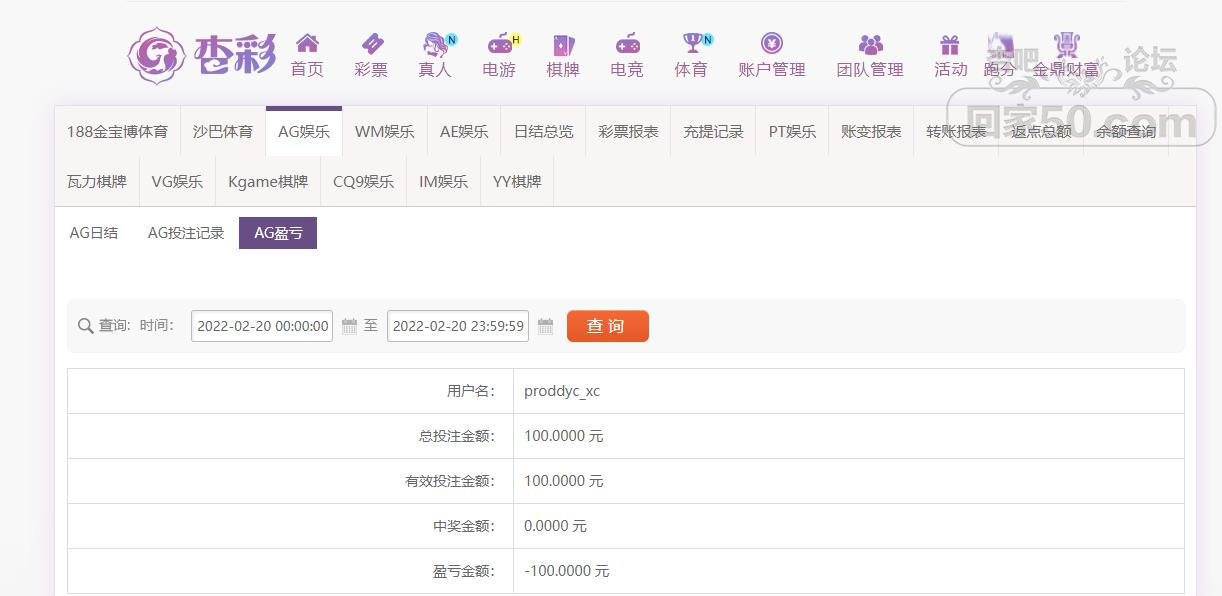This screenshot has width=1222, height=596.
Task: Open the 金鼎财富 navigation icon
Action: [x=1066, y=45]
